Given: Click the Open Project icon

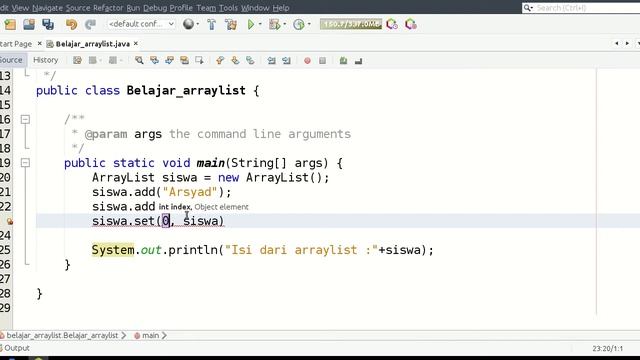Looking at the screenshot, I should click(x=29, y=24).
